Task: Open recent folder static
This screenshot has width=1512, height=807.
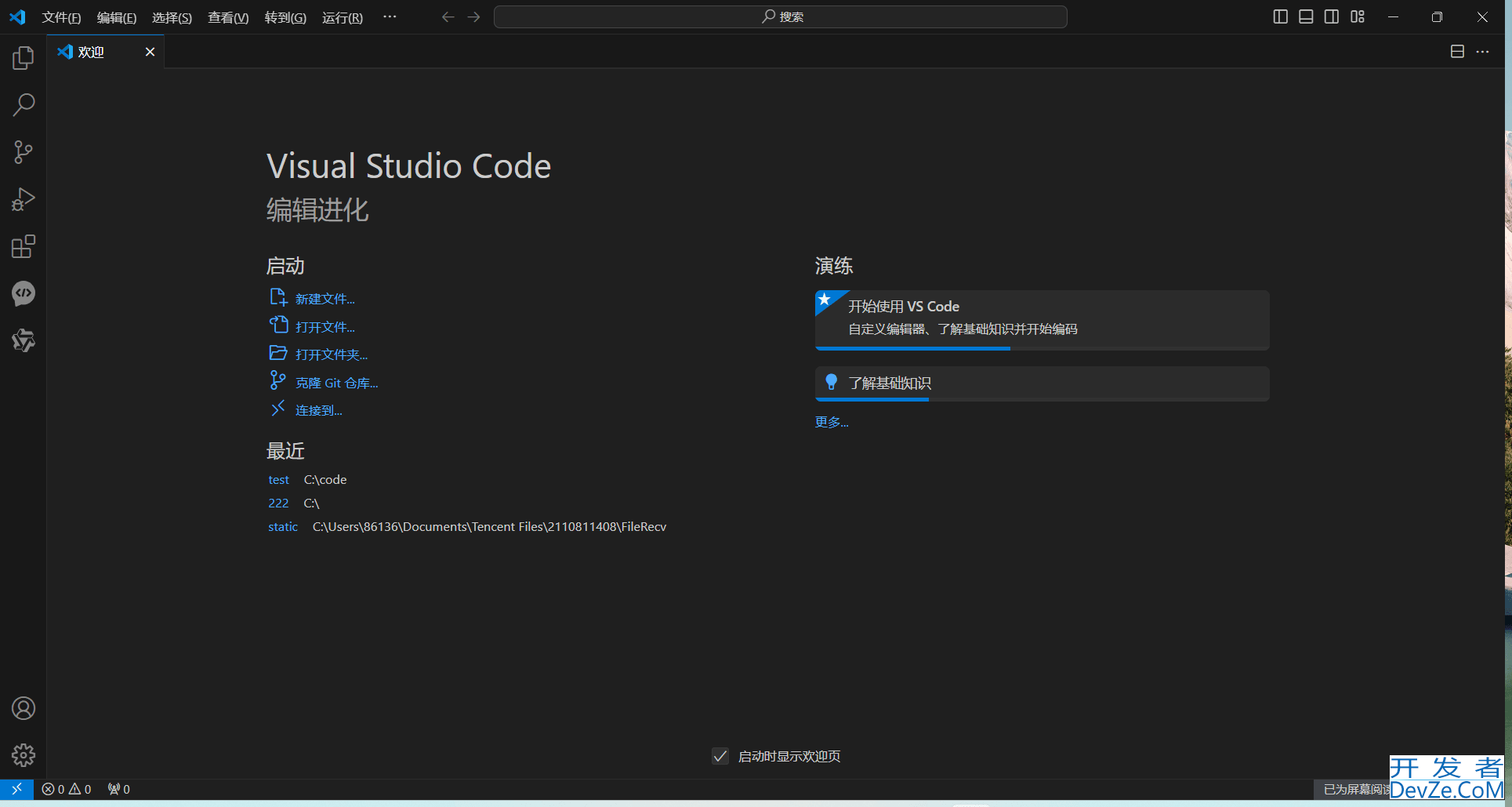Action: pos(283,527)
